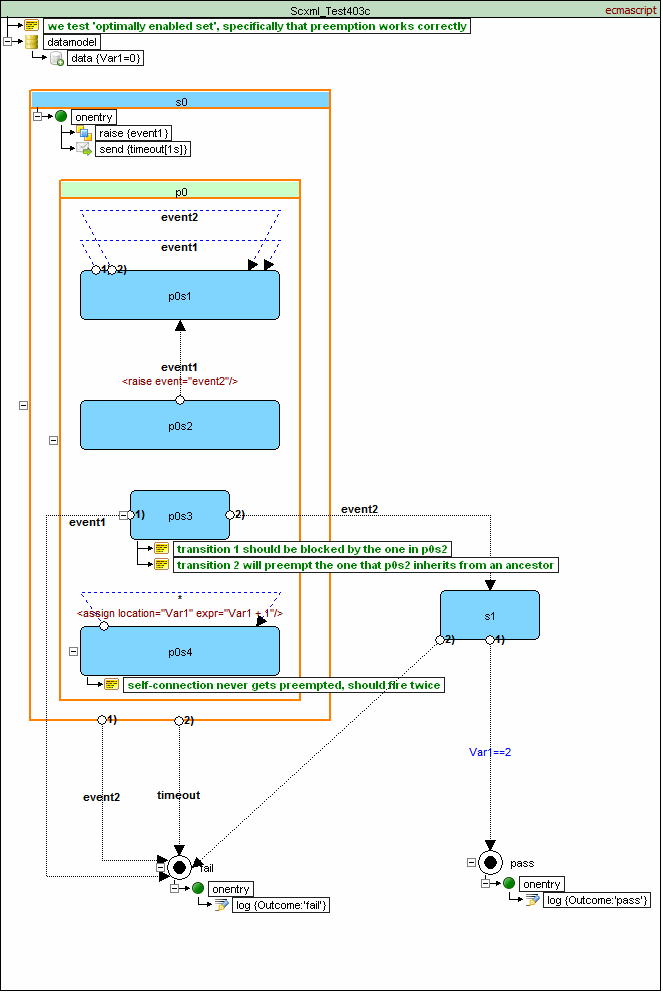Click the data {Var1=0} item icon
The image size is (663, 993).
point(58,59)
